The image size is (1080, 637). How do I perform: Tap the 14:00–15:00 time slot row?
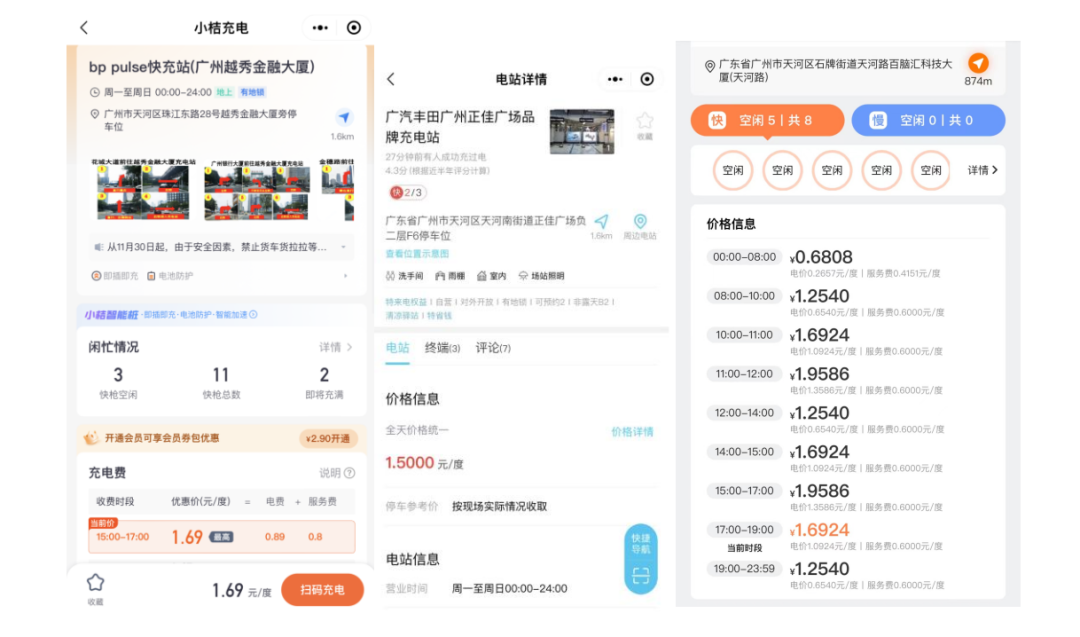[x=847, y=458]
